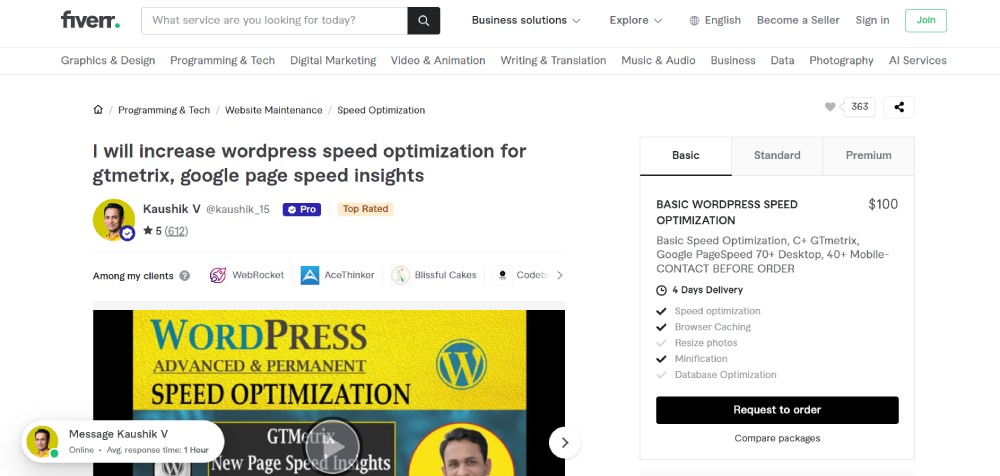This screenshot has width=1000, height=476.
Task: Select the Standard package tab
Action: click(x=777, y=156)
